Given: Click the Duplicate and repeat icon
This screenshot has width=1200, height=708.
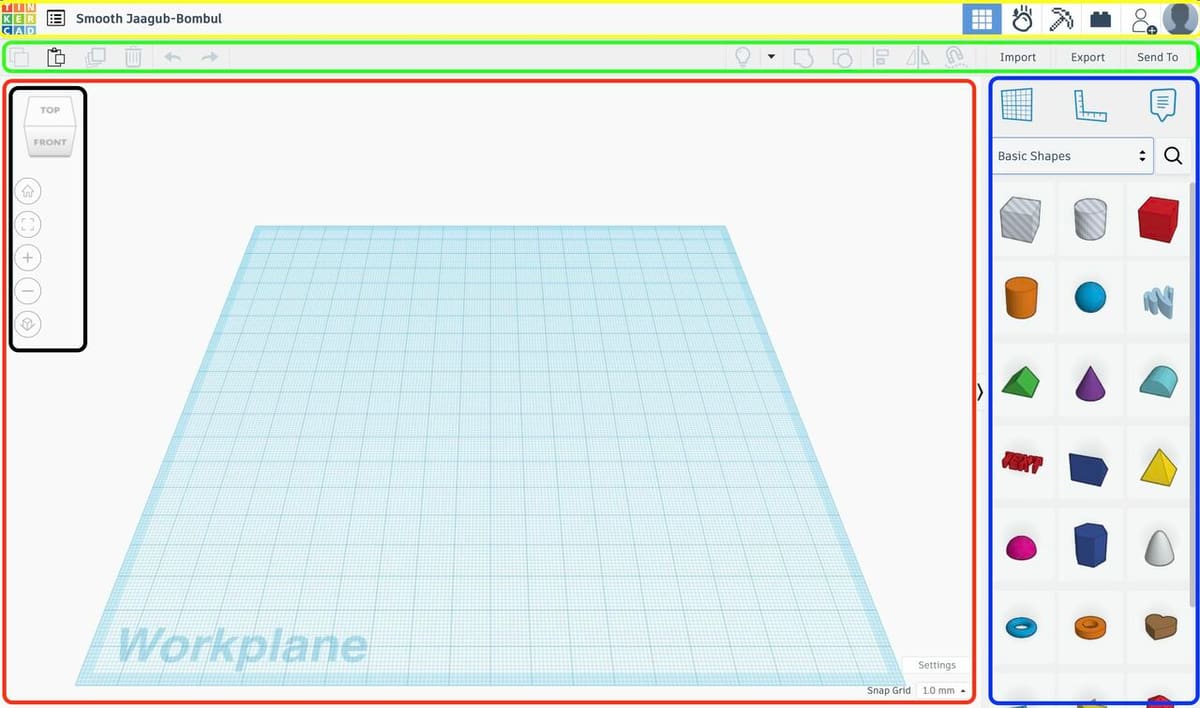Looking at the screenshot, I should tap(95, 57).
